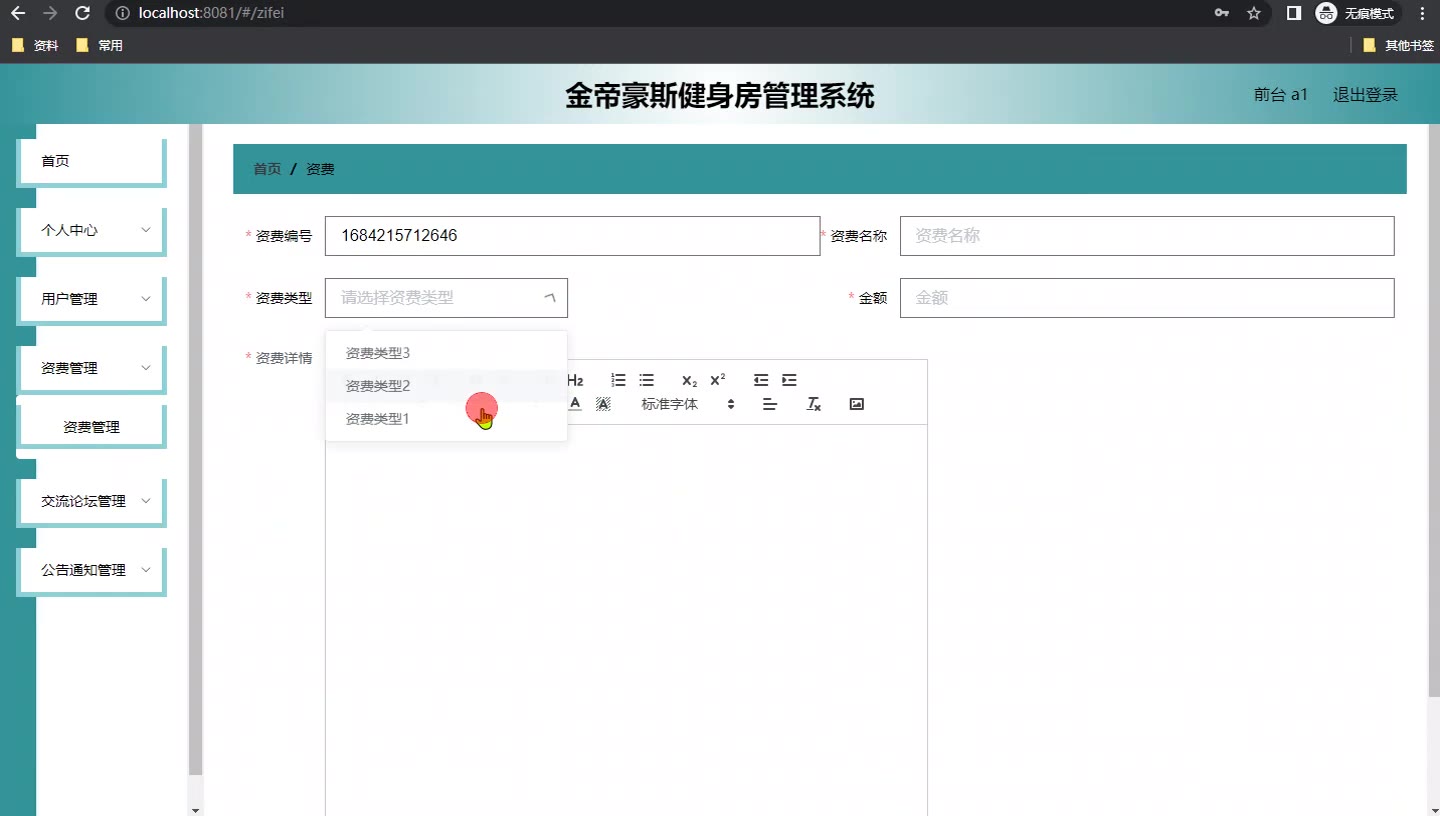This screenshot has width=1440, height=816.
Task: Click the 资费名称 input field
Action: point(1147,236)
